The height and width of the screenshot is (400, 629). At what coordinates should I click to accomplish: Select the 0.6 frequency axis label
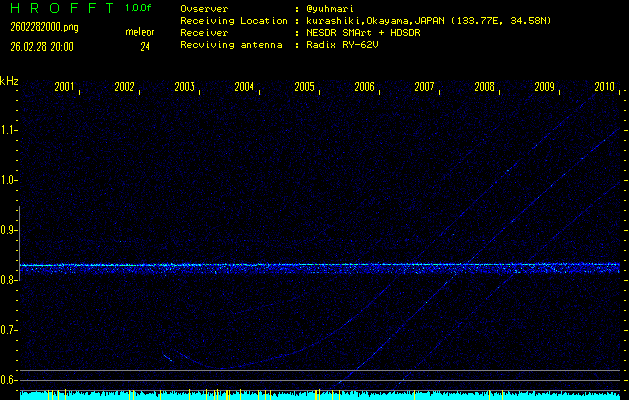pos(9,380)
